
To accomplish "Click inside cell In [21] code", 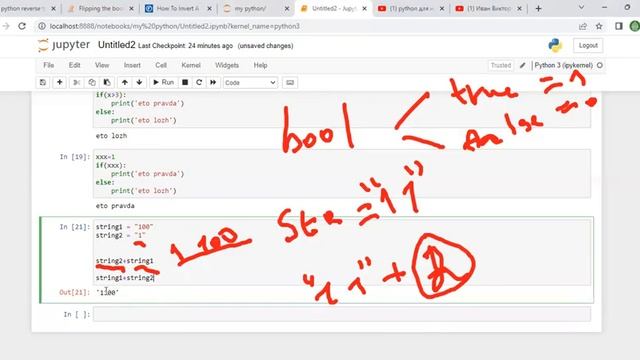I will click(x=342, y=252).
